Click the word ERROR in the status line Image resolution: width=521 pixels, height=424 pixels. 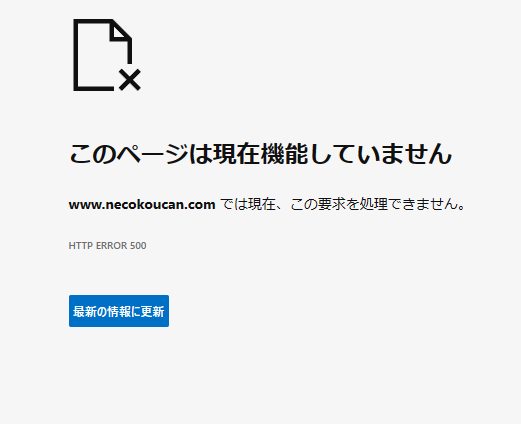[112, 246]
